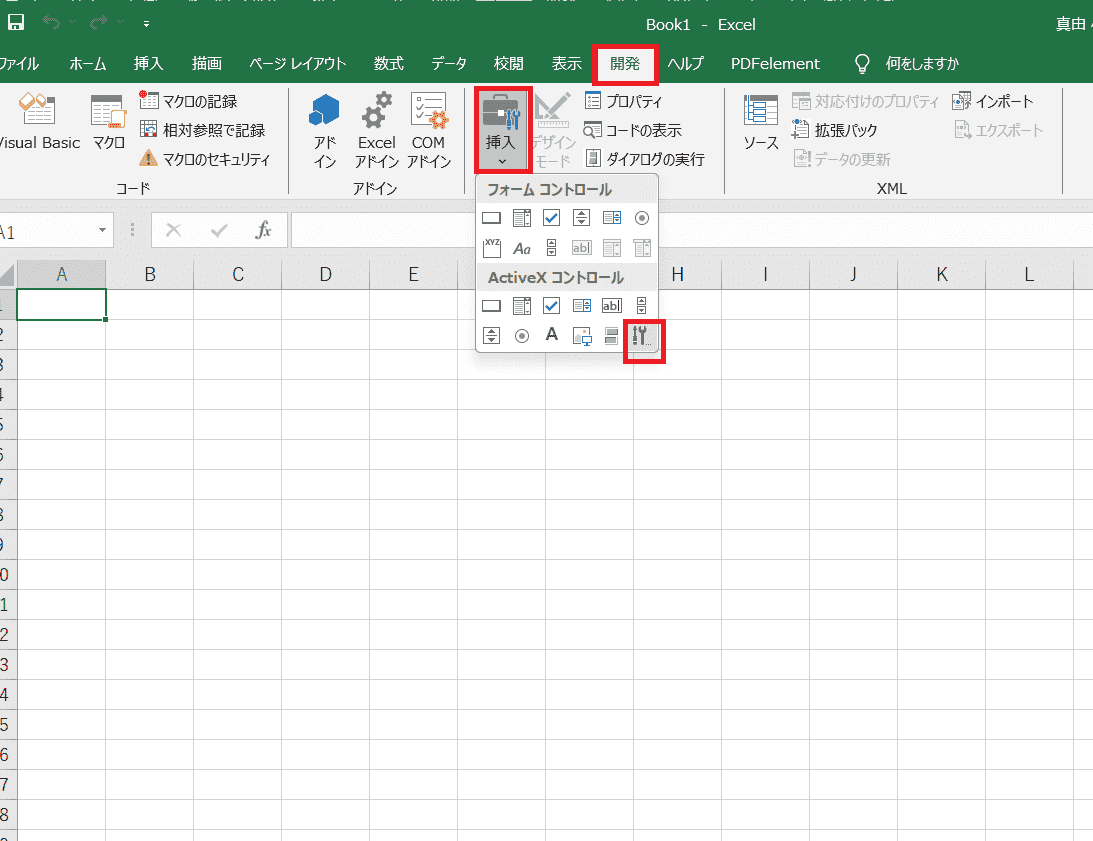Switch to the 数式 ribbon tab
Viewport: 1093px width, 841px height.
coord(389,64)
